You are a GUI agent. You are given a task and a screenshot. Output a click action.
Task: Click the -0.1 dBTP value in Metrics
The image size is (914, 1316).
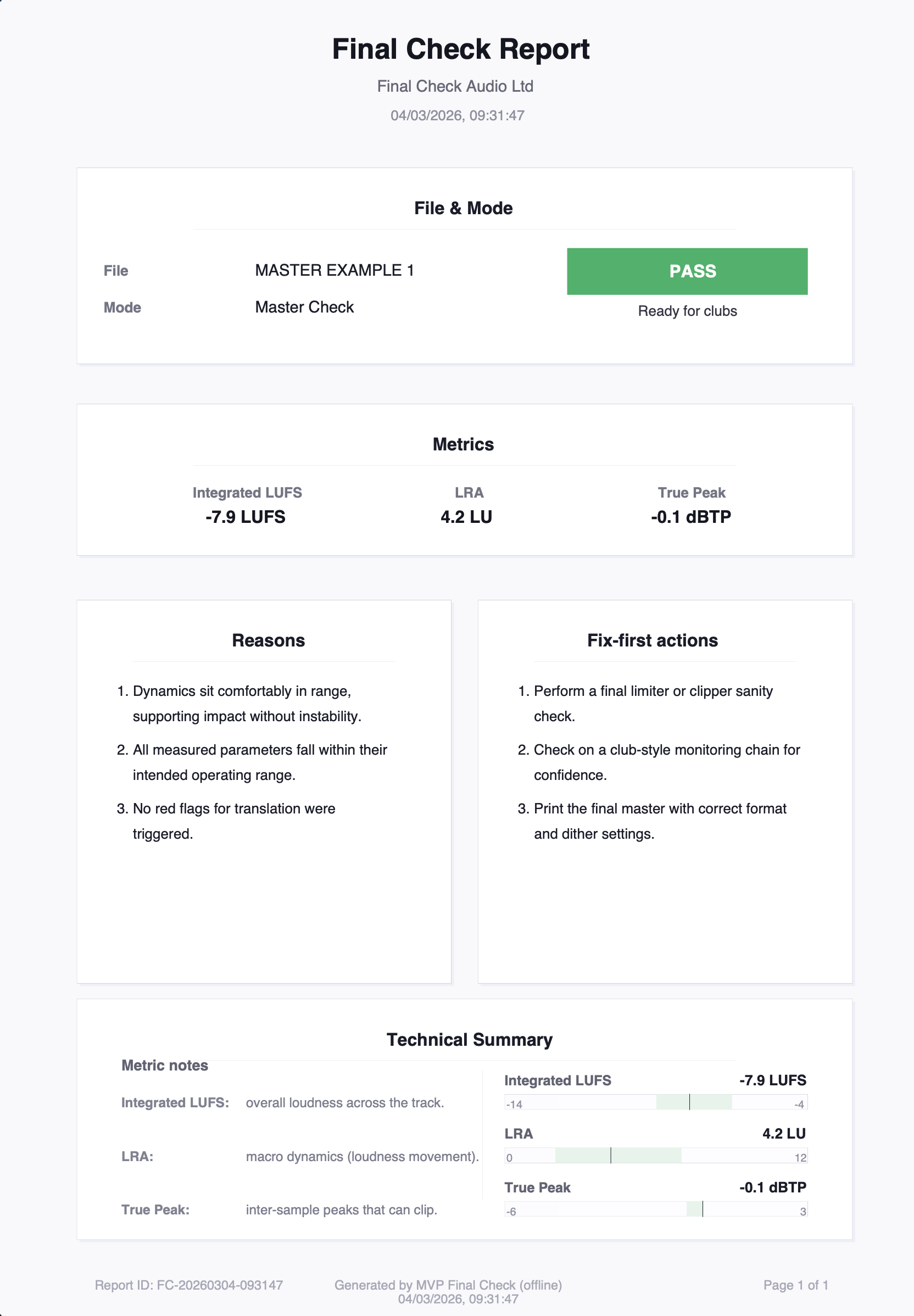pyautogui.click(x=690, y=517)
